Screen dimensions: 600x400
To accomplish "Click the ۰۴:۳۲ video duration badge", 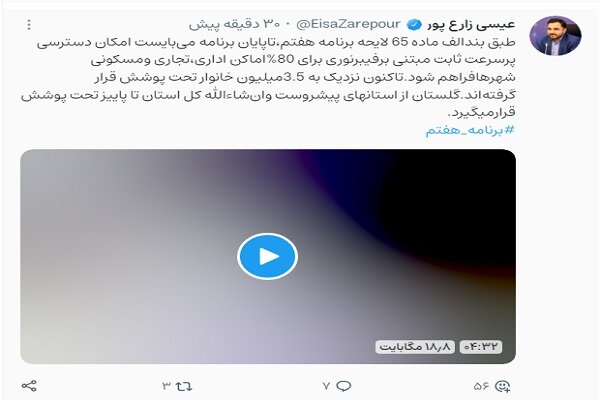I will 481,347.
